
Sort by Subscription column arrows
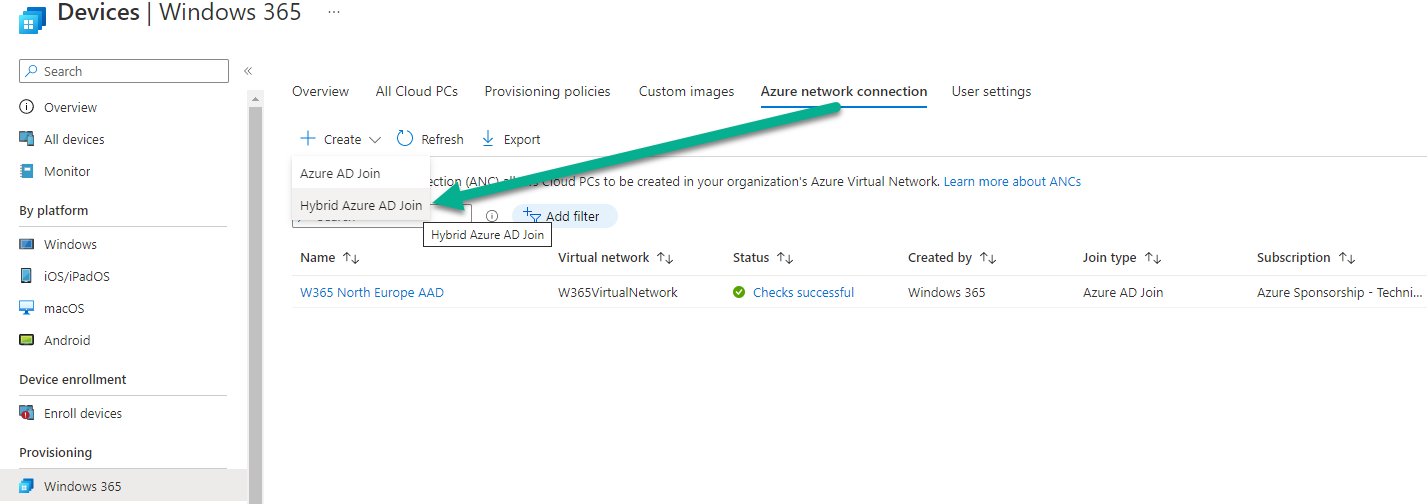(x=1347, y=258)
